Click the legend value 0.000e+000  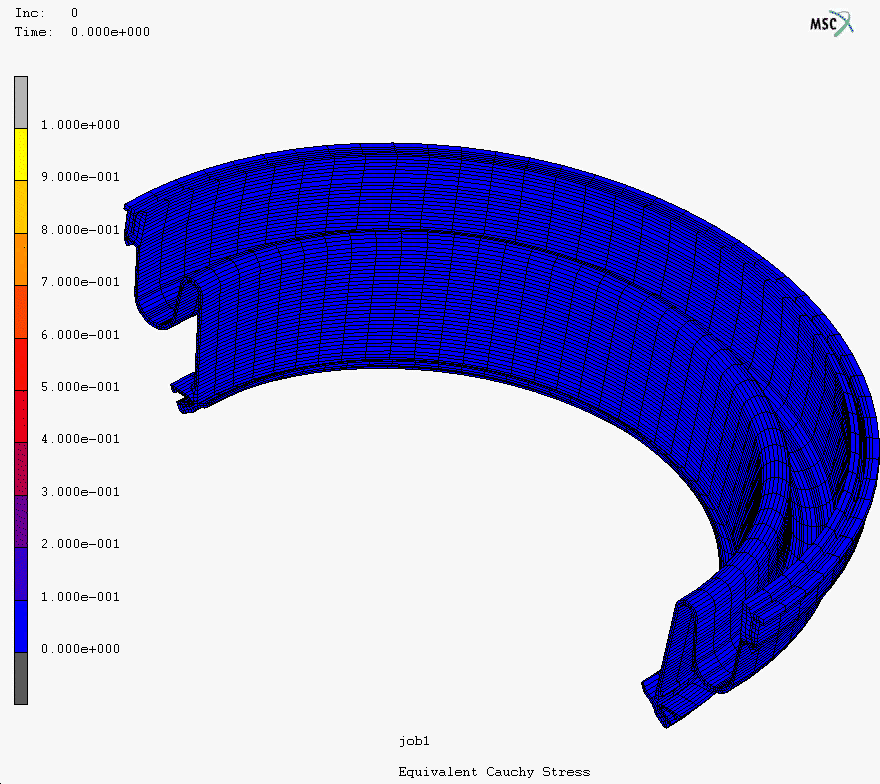click(80, 649)
